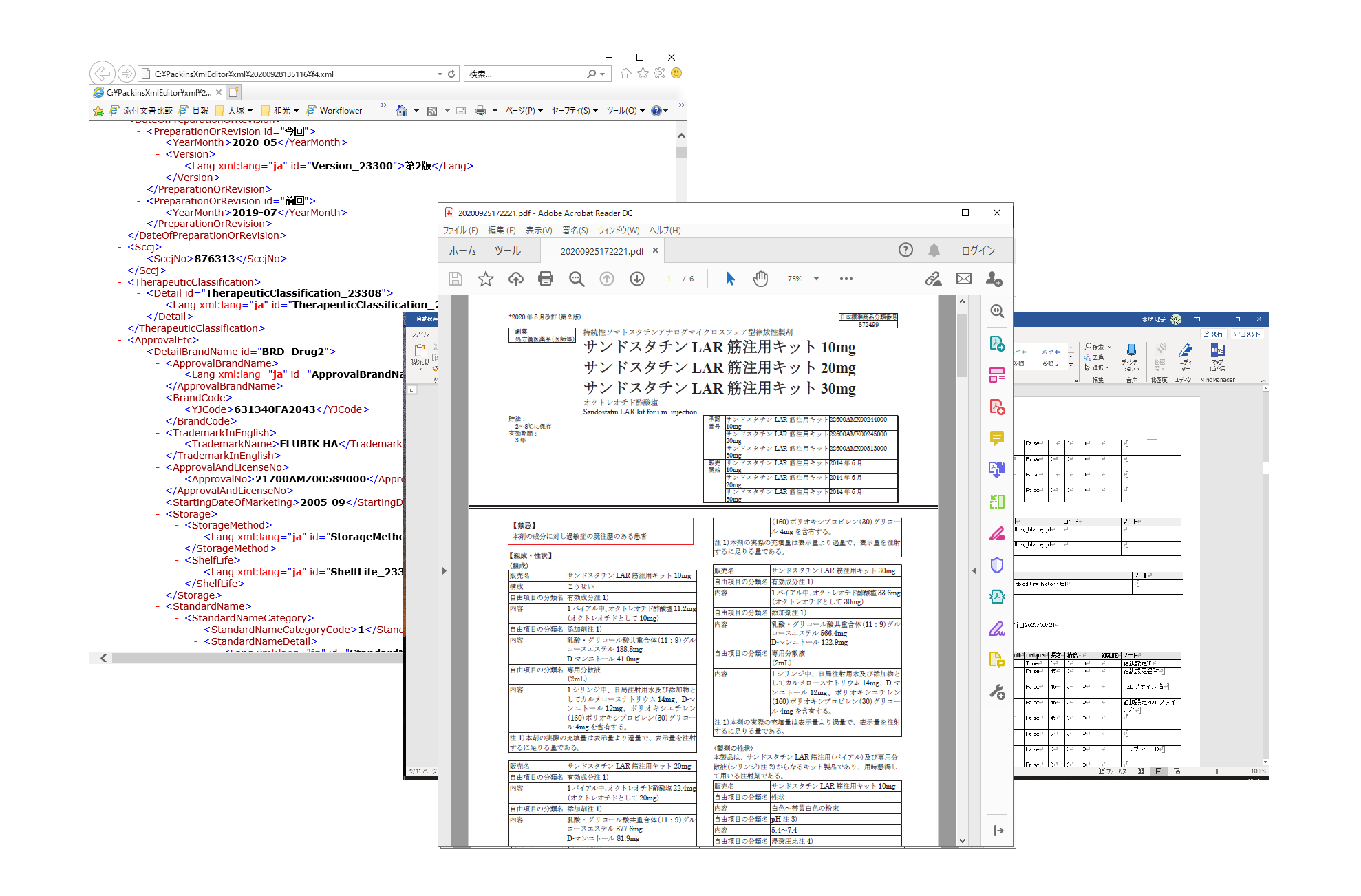The width and height of the screenshot is (1361, 896).
Task: Click the Acrobat page number field
Action: coord(668,279)
